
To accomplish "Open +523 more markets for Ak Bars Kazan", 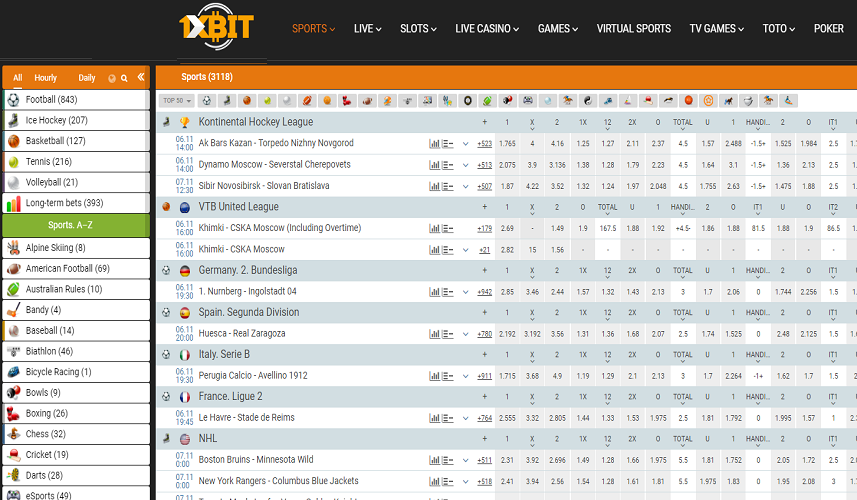I will [484, 144].
